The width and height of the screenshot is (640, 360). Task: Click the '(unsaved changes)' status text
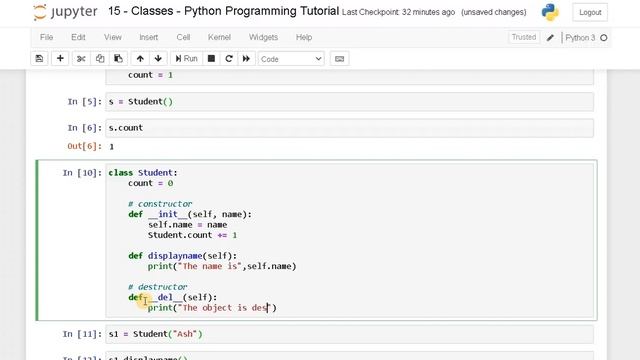click(493, 12)
